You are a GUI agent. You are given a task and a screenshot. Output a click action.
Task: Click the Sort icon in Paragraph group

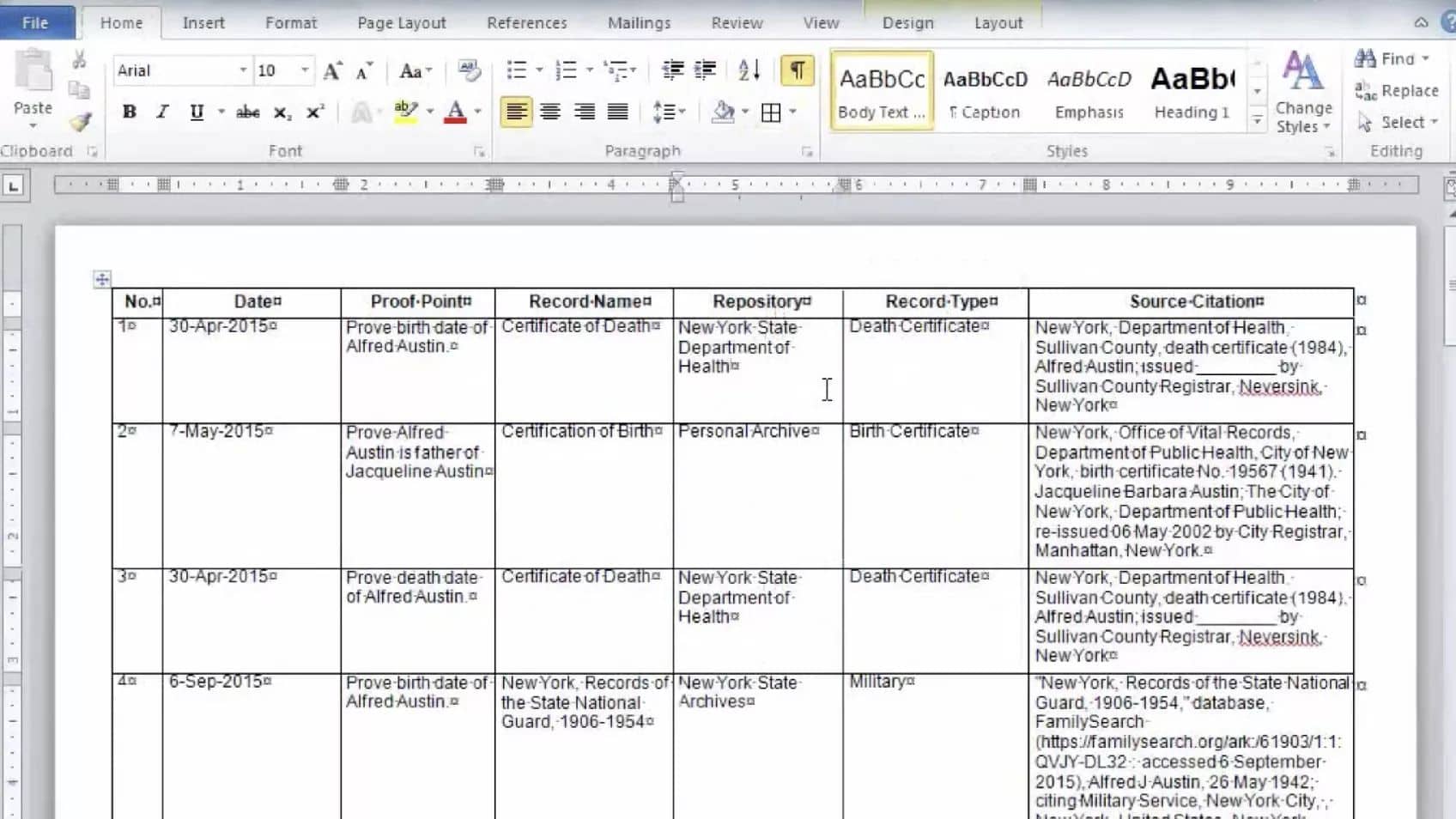(x=746, y=70)
